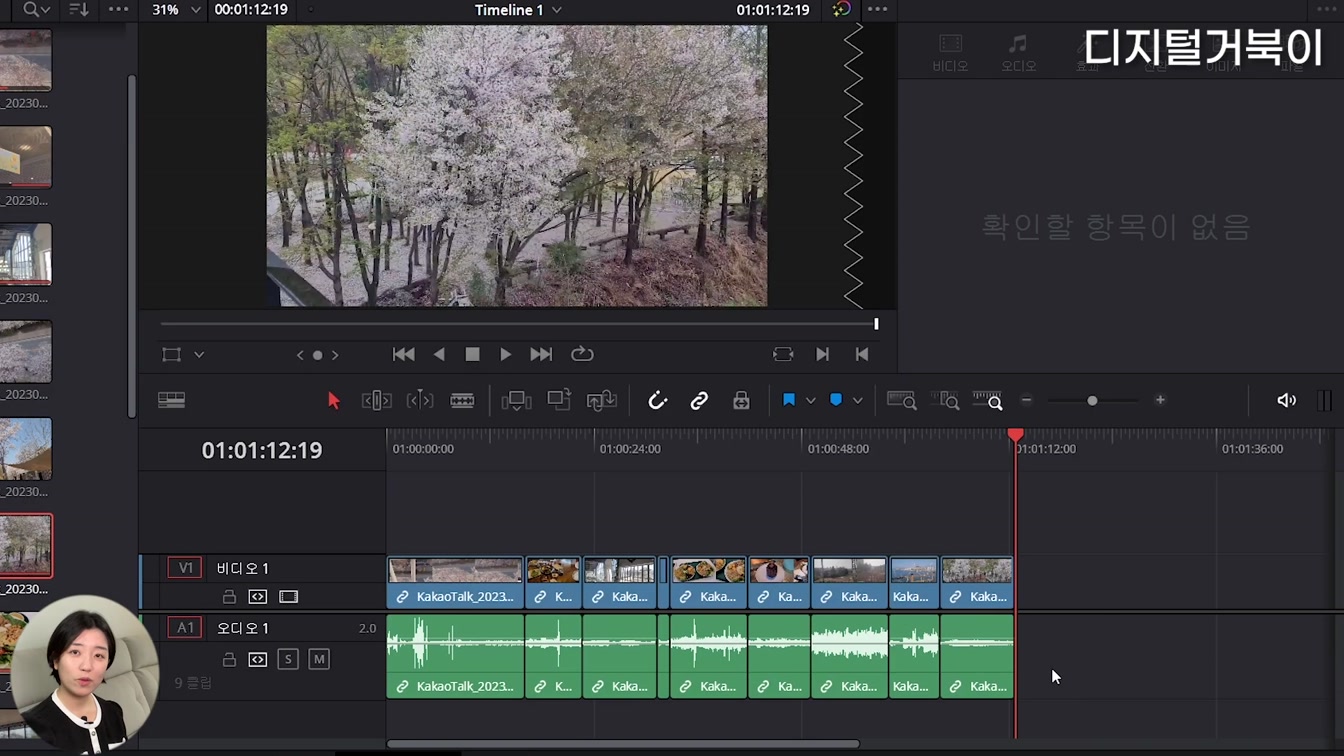Jump to last frame of timeline
This screenshot has width=1344, height=756.
pos(541,354)
